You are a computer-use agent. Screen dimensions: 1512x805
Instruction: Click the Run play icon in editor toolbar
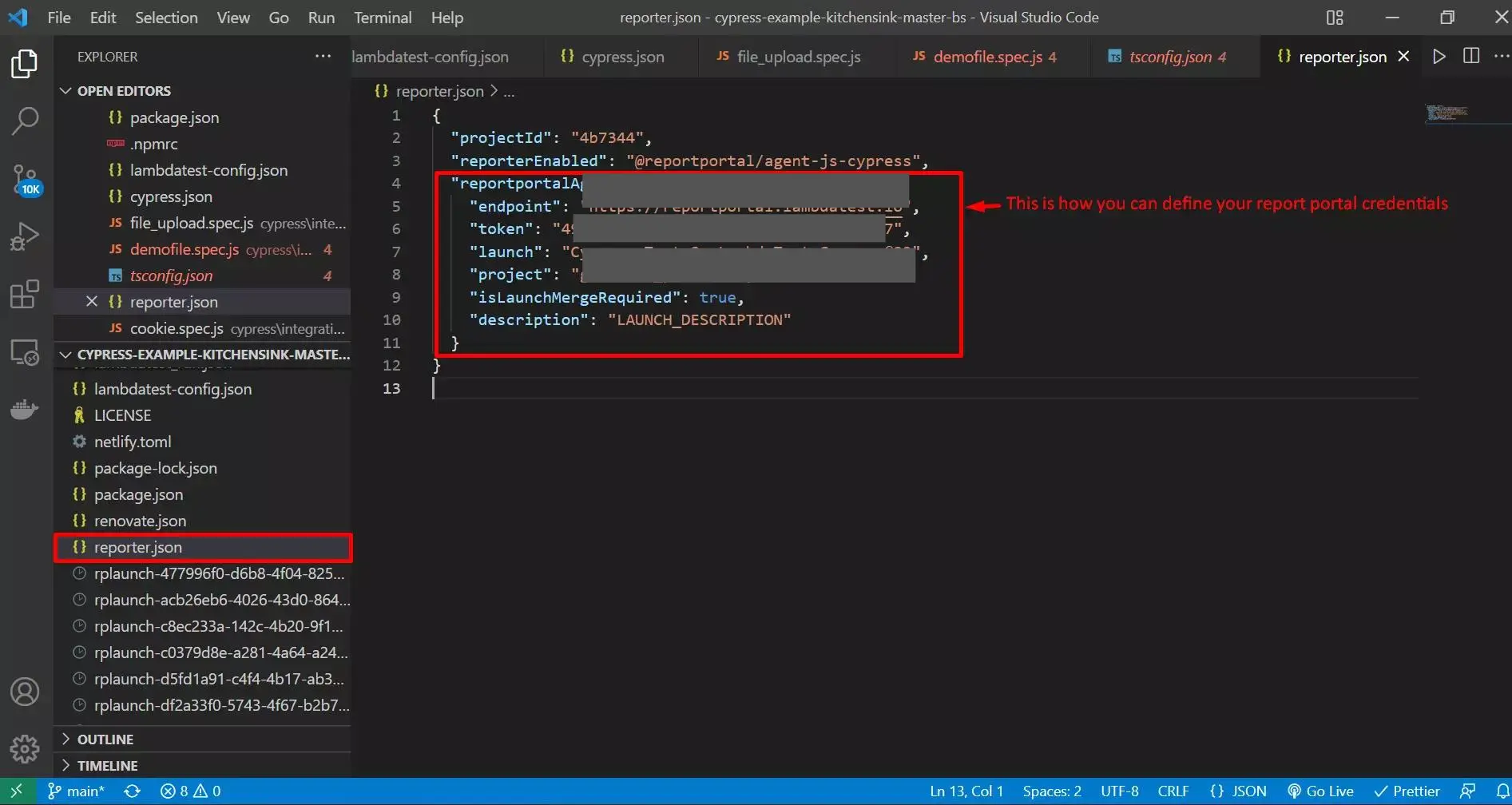pyautogui.click(x=1439, y=57)
